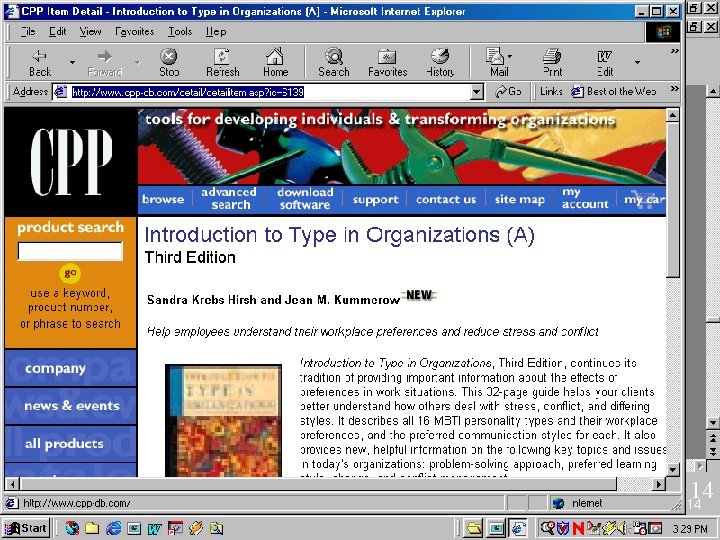720x540 pixels.
Task: Click the shield antivirus tray icon
Action: click(x=563, y=529)
